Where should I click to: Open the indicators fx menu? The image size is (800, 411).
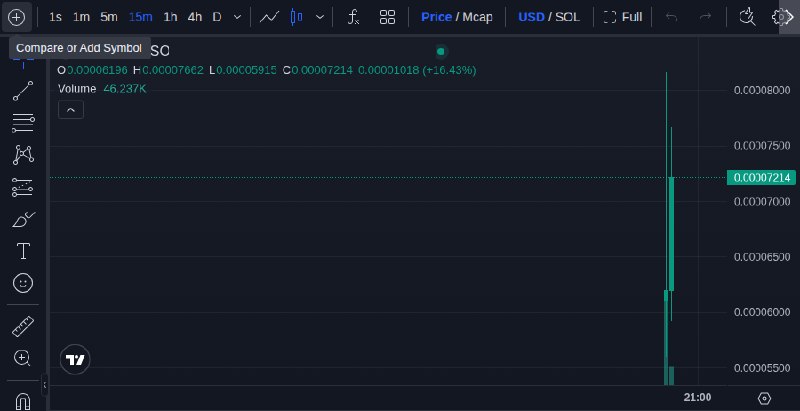point(353,17)
